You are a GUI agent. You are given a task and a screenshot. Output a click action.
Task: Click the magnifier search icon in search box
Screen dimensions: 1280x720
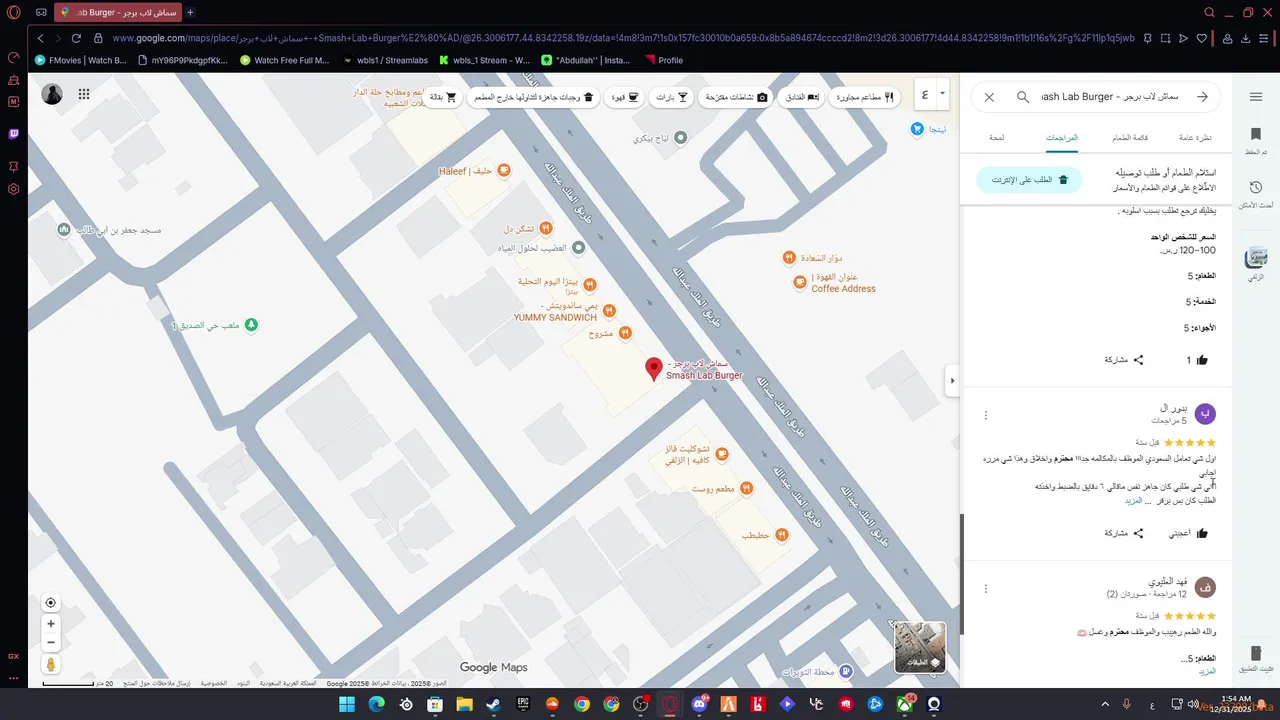[x=1023, y=97]
